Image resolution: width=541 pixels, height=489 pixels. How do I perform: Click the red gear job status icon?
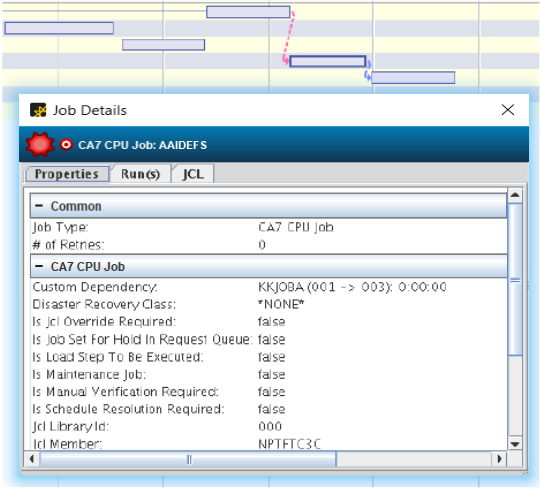tap(40, 144)
